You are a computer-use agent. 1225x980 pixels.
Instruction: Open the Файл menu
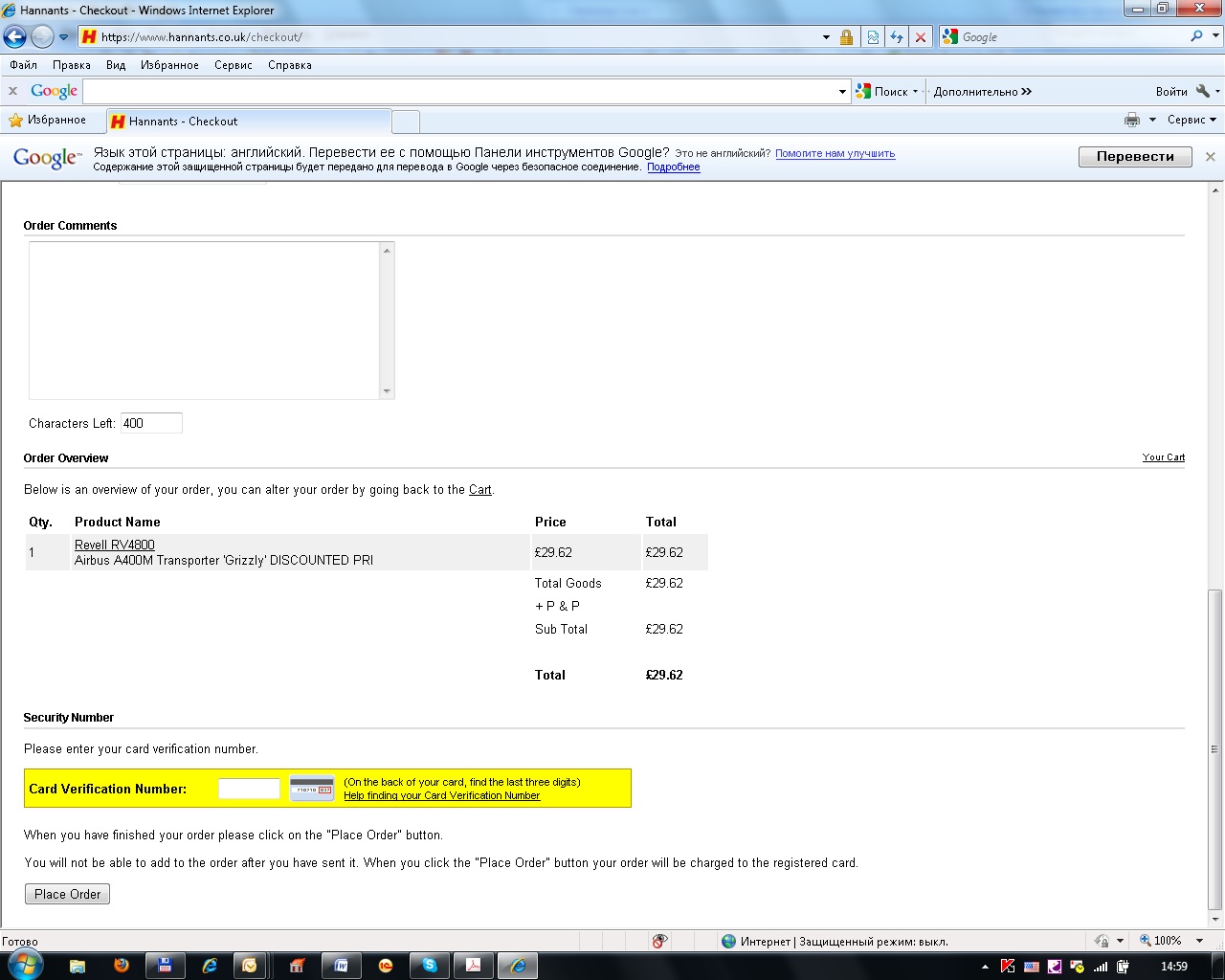23,65
